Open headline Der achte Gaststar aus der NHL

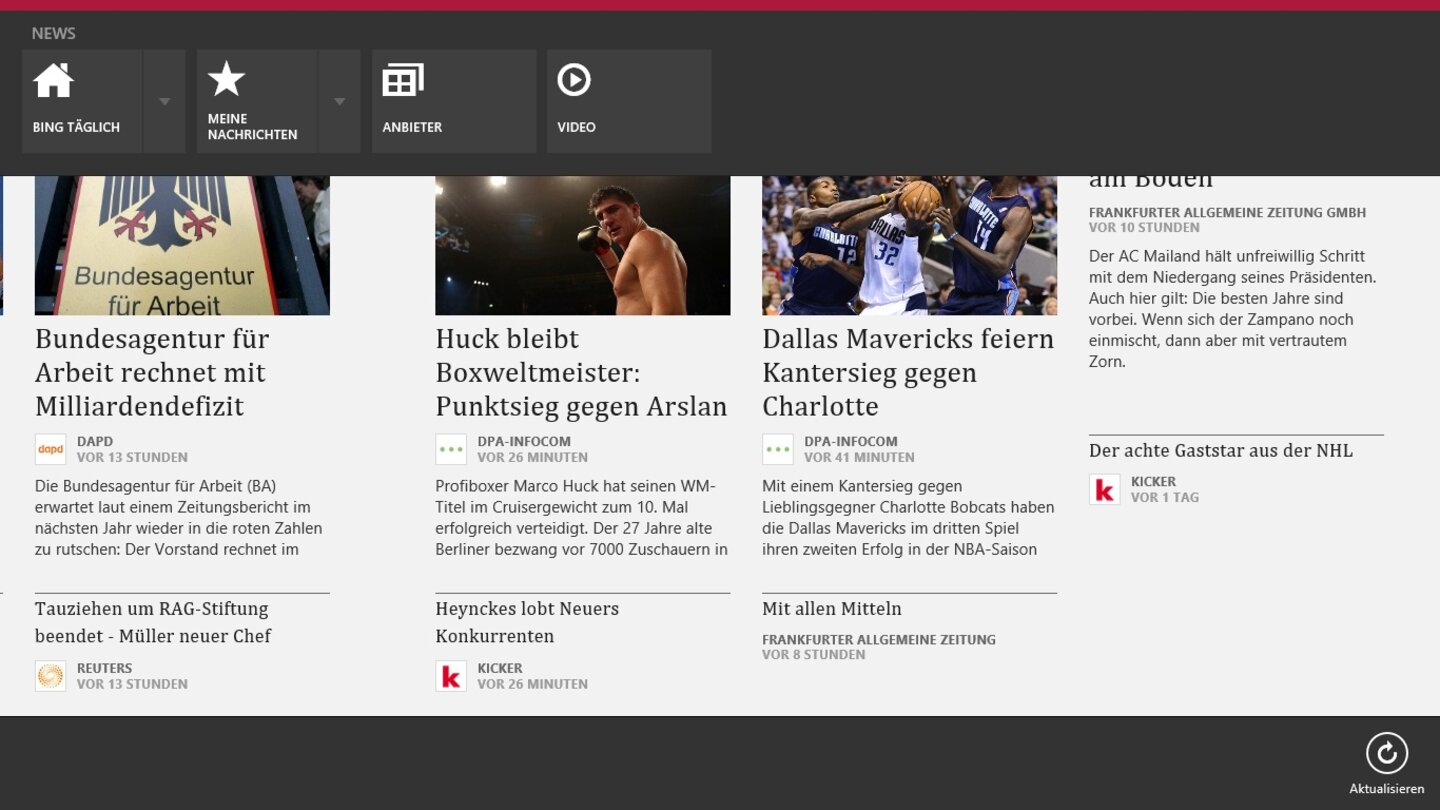(1221, 450)
